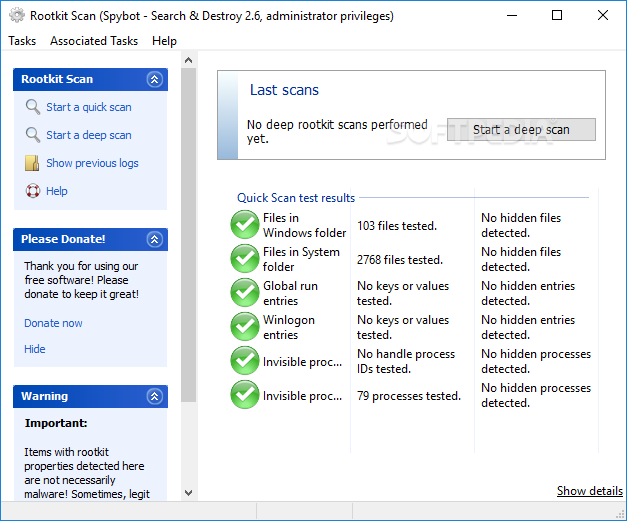
Task: Click the Spybot gear icon in title bar
Action: [17, 16]
